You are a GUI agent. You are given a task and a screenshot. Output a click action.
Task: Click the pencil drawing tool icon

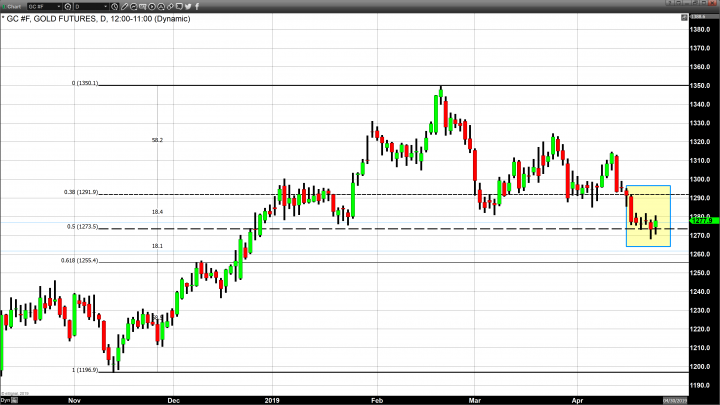coord(125,6)
